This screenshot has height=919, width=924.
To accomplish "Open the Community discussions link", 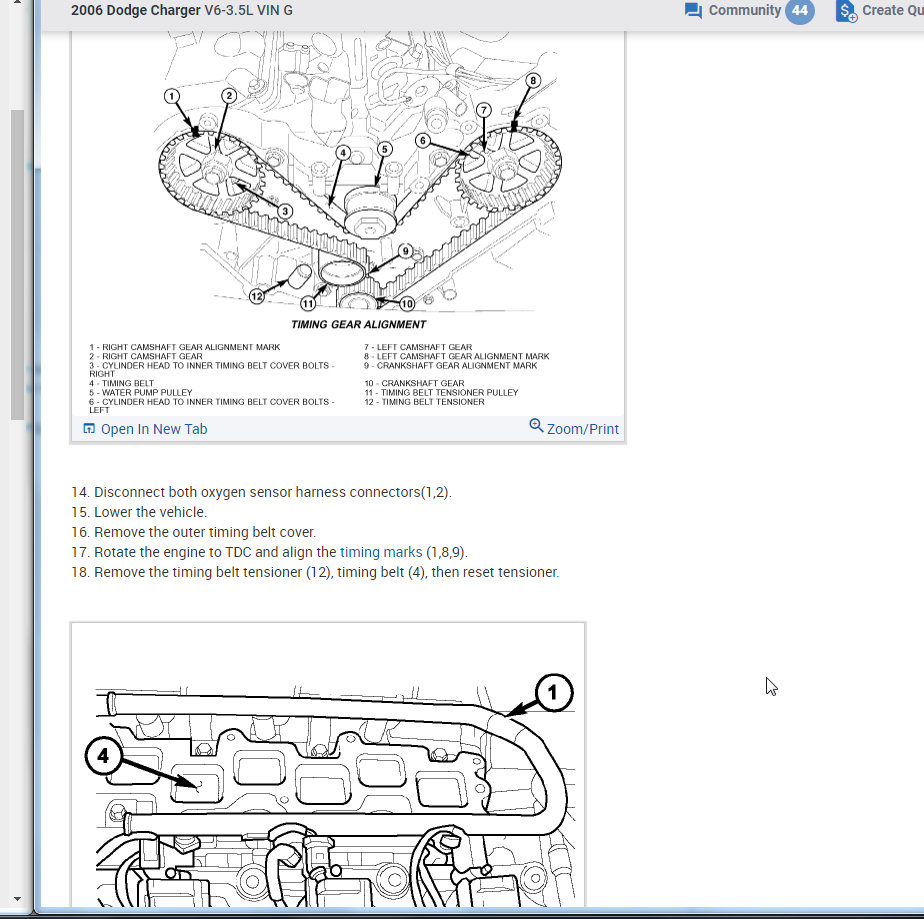I will 744,10.
